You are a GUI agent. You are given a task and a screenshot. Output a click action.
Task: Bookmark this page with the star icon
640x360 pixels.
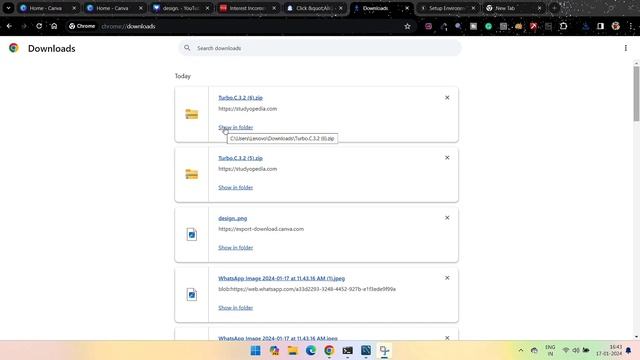[x=407, y=26]
